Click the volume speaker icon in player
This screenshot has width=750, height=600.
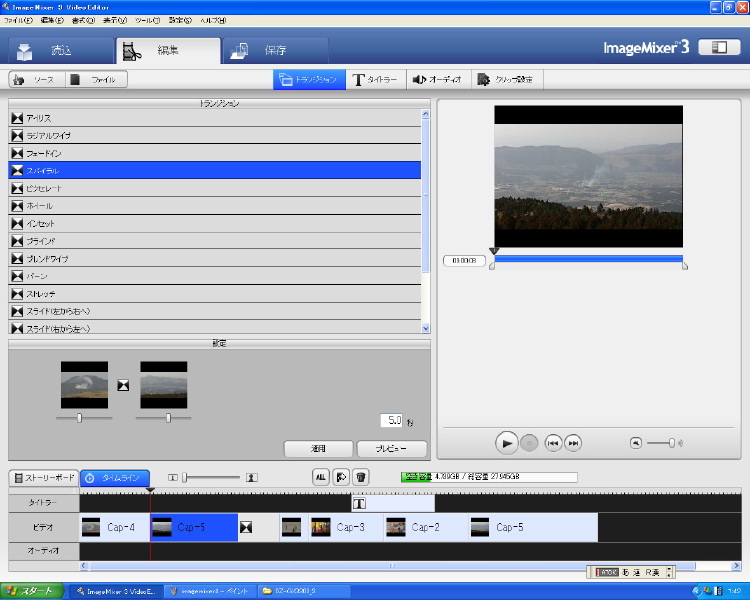(636, 442)
